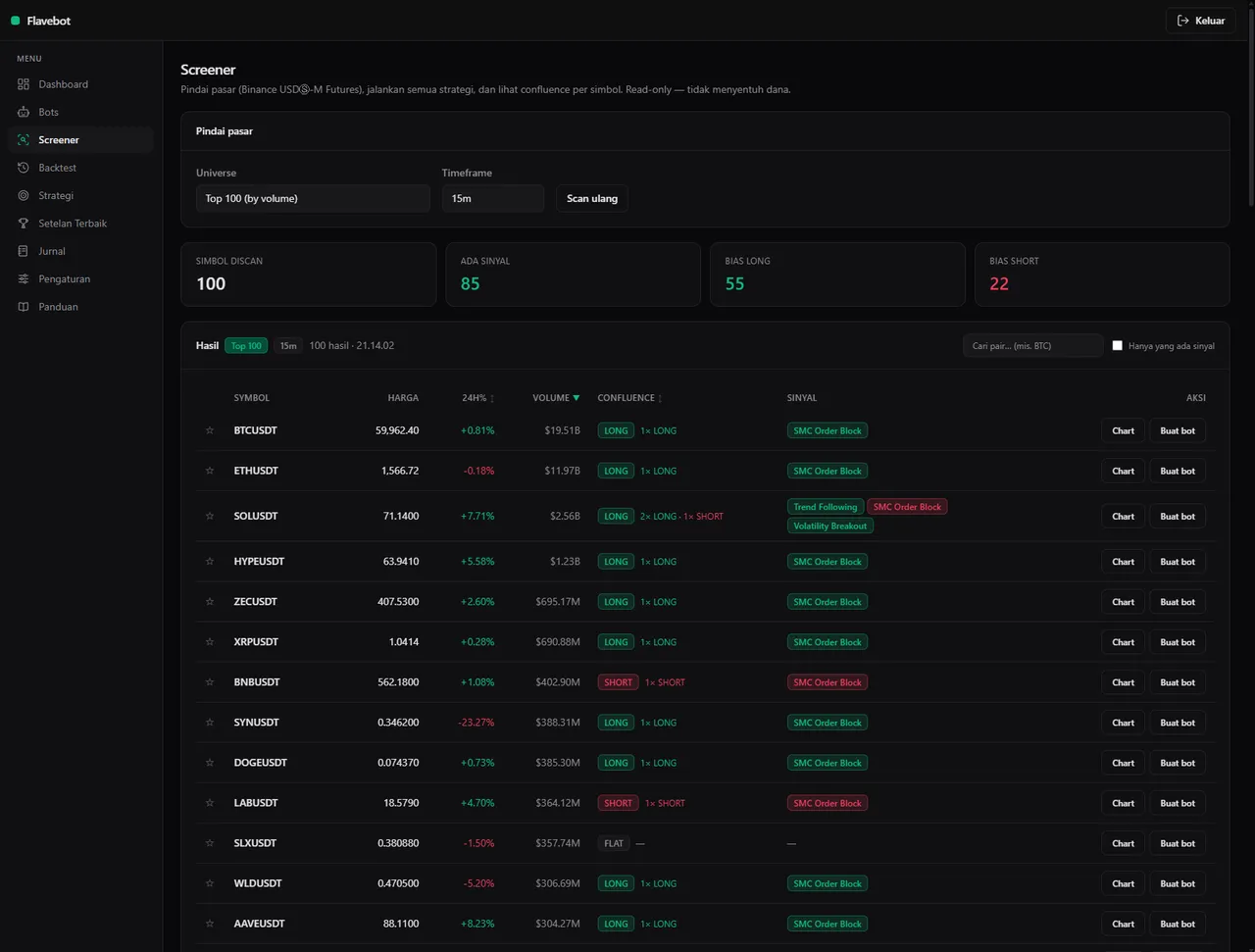Viewport: 1255px width, 952px height.
Task: Click the Backtest history icon
Action: 24,168
